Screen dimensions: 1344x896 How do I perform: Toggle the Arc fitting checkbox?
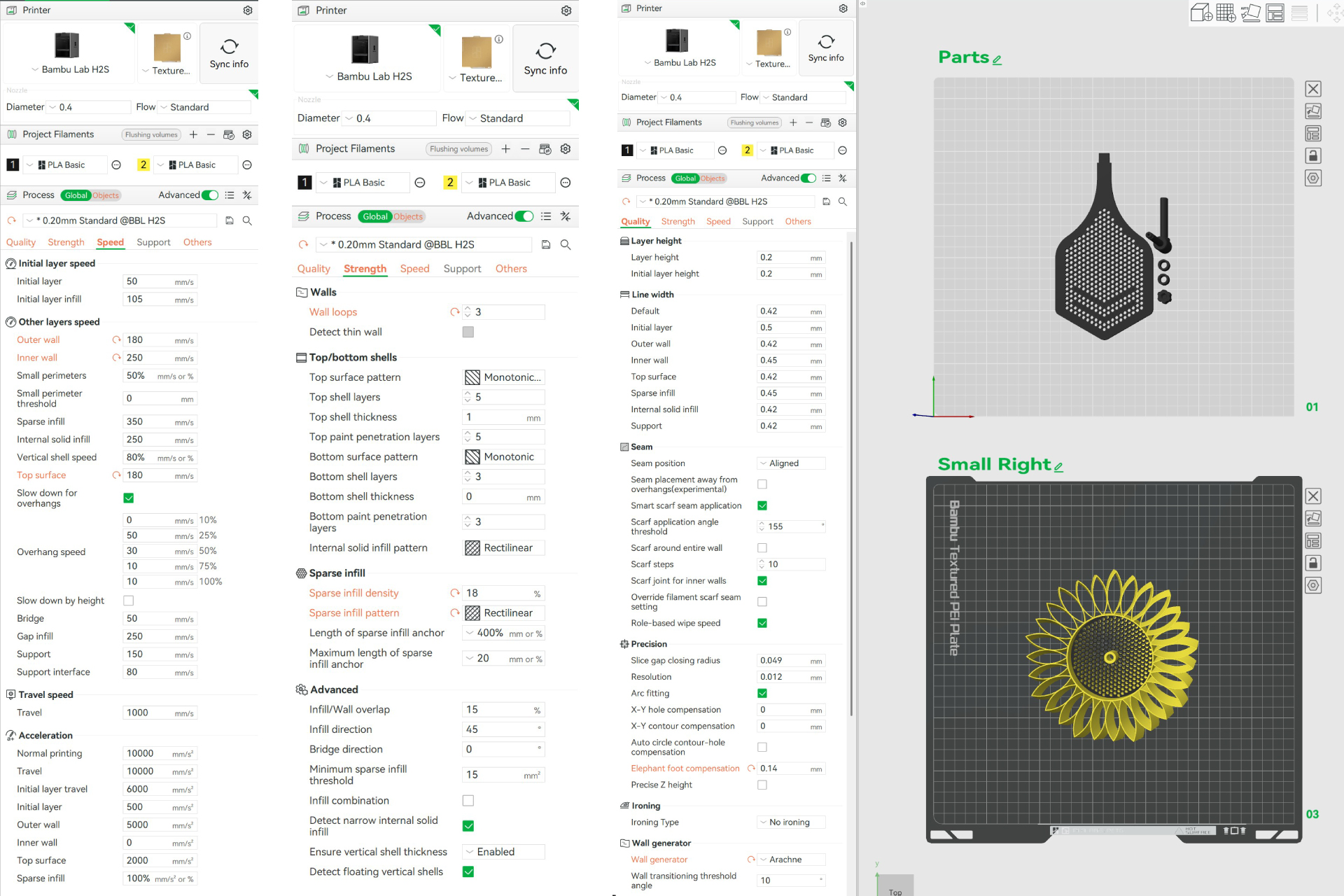coord(762,693)
